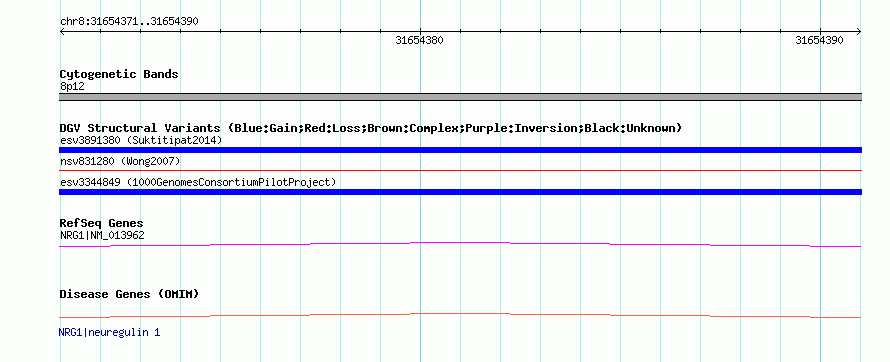Click the orange OMIM disease gene line
Image resolution: width=890 pixels, height=362 pixels.
click(x=460, y=315)
